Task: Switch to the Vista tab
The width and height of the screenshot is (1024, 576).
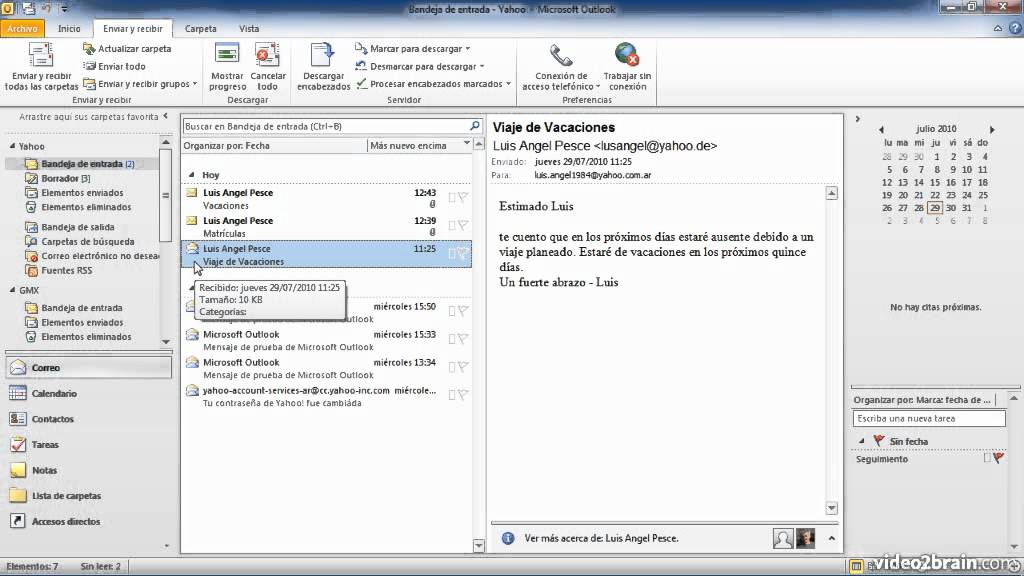Action: pos(249,29)
